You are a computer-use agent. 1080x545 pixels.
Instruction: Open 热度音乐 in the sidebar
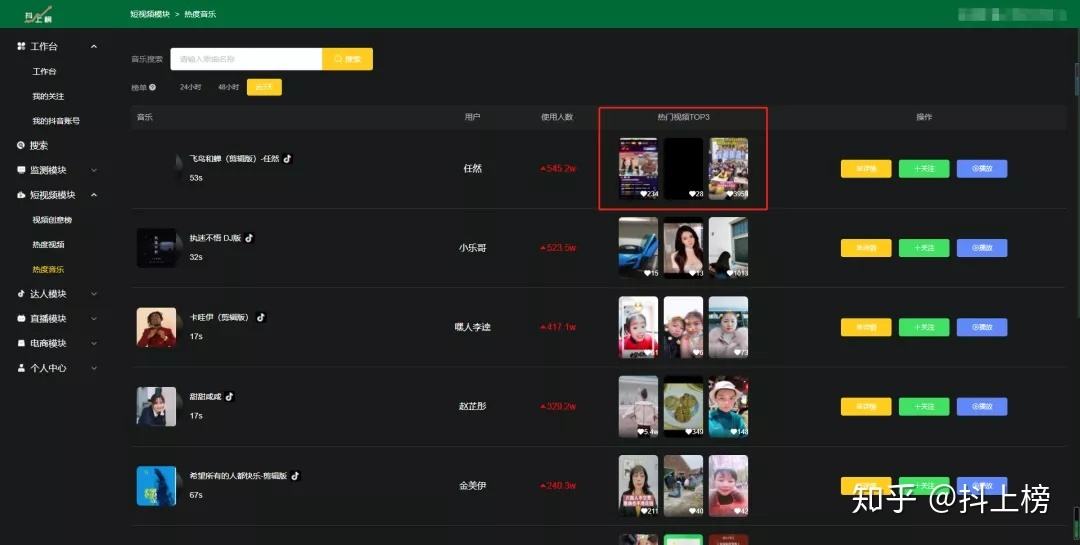(x=48, y=269)
